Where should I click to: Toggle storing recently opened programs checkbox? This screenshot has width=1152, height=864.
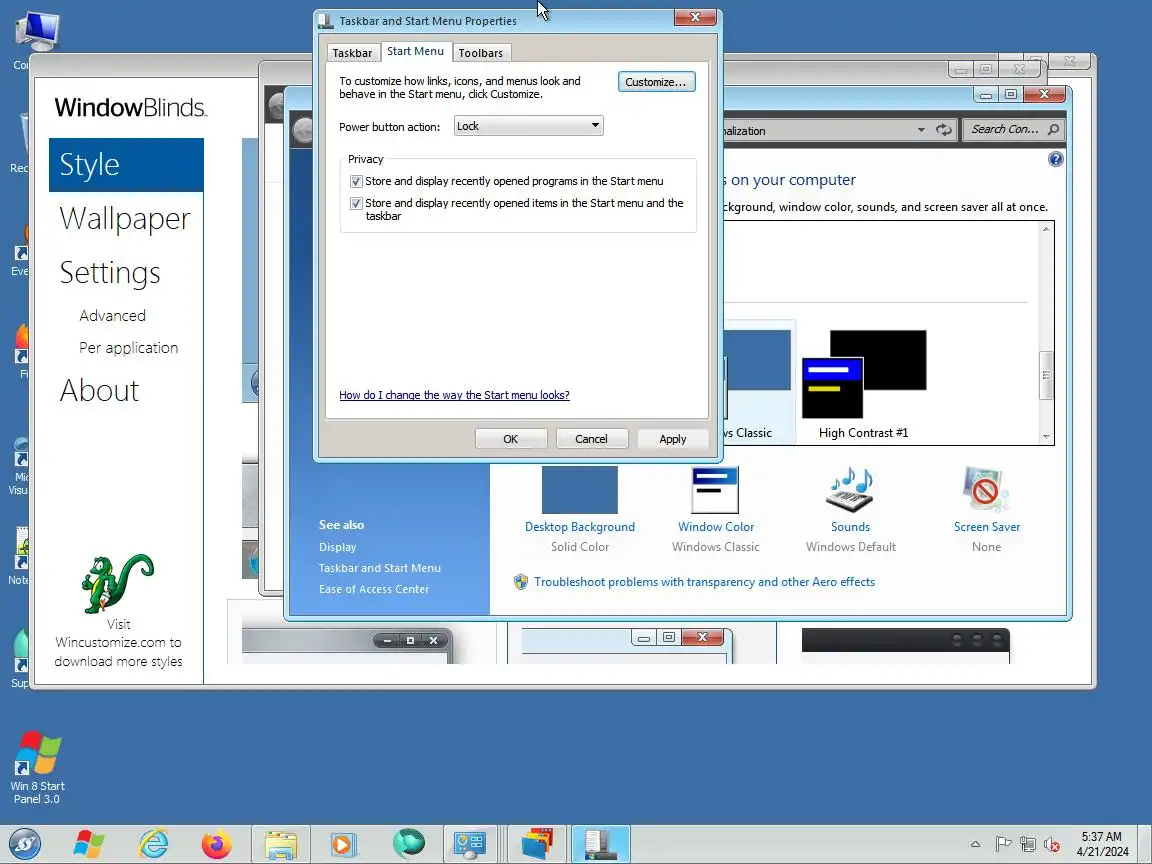pyautogui.click(x=356, y=181)
